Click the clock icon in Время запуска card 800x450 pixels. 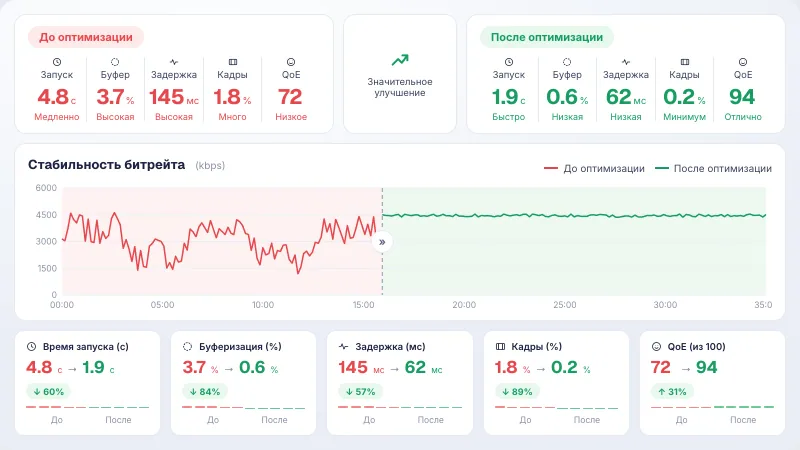click(x=32, y=346)
